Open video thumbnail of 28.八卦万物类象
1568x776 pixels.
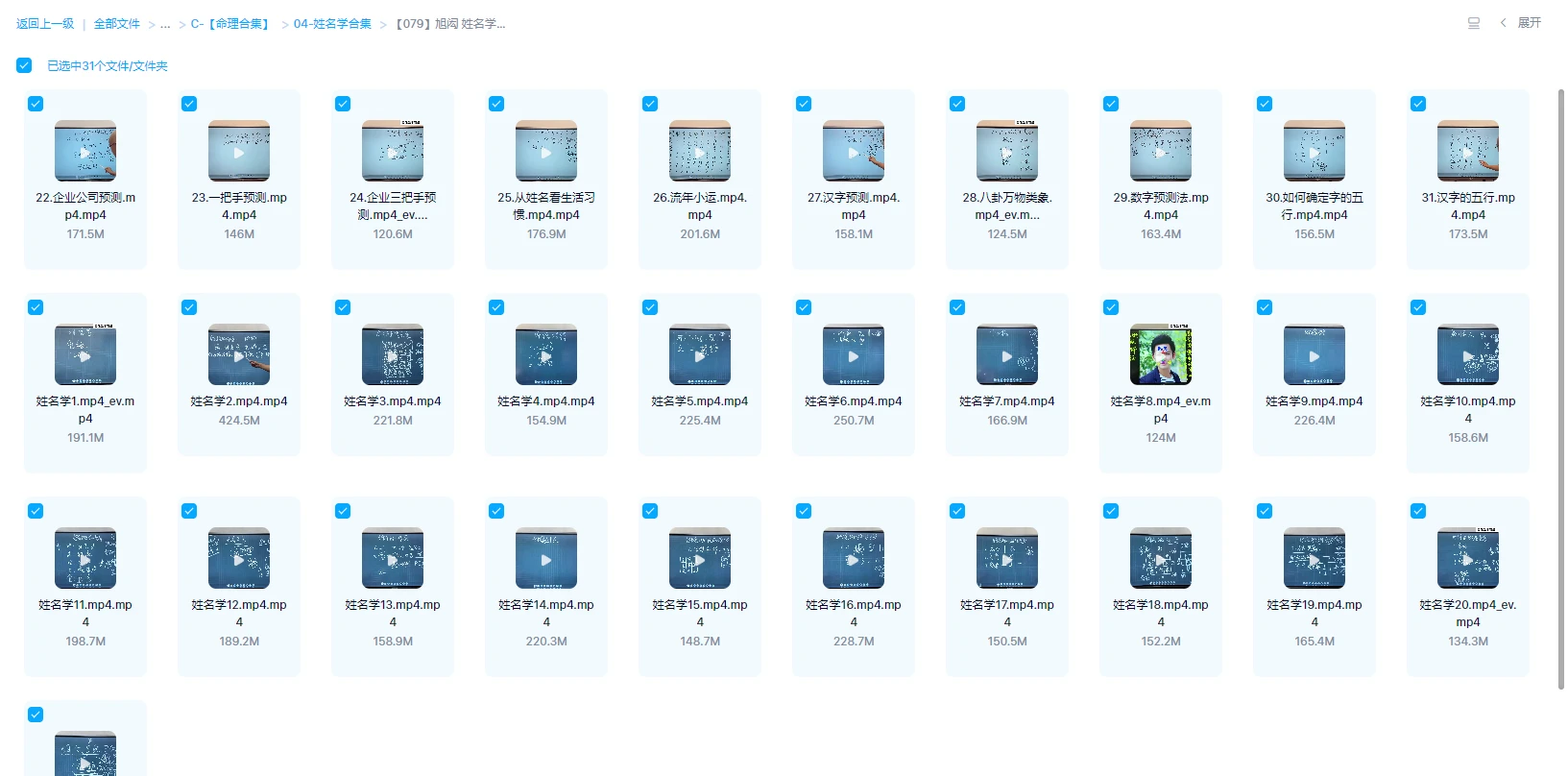pos(1007,151)
